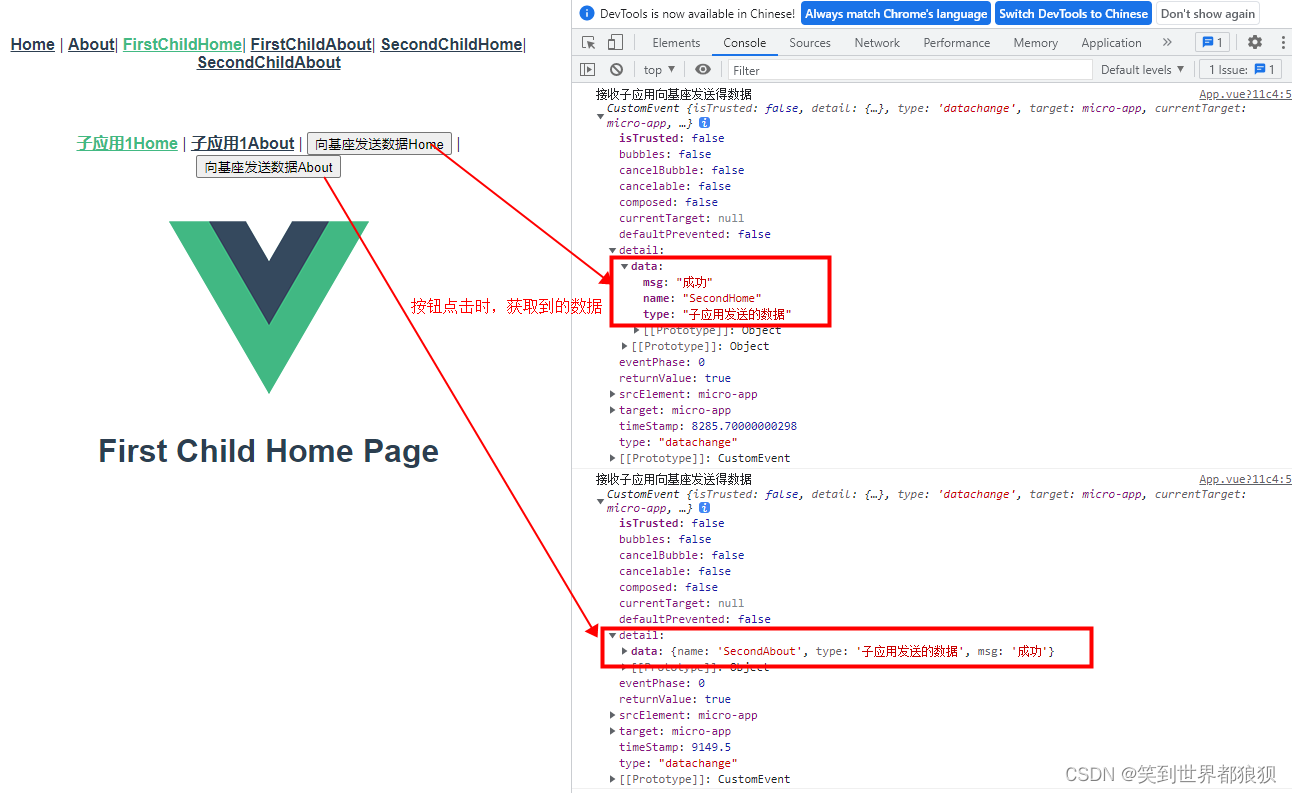
Task: Open the FirstChildAbout link
Action: click(310, 44)
